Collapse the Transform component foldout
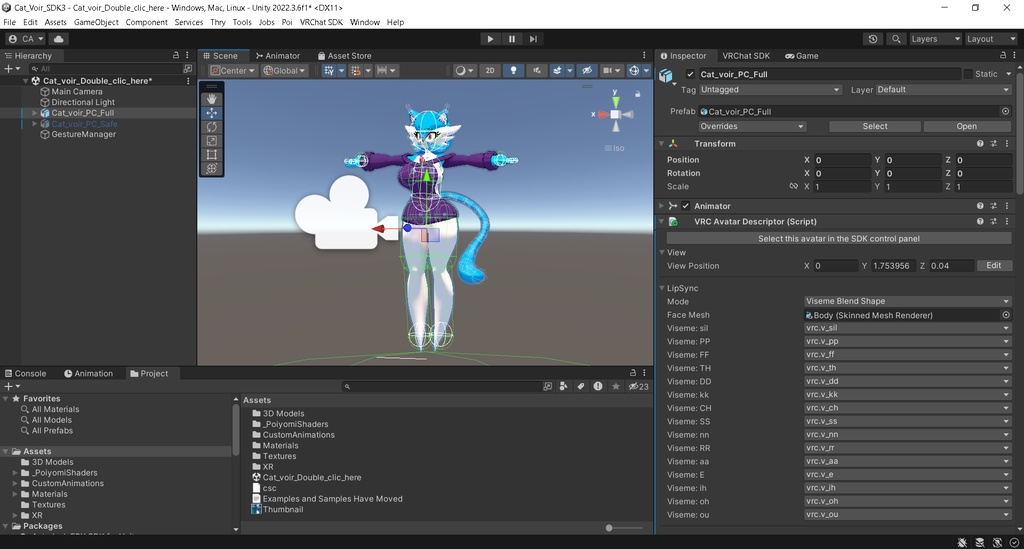1024x549 pixels. click(x=662, y=144)
